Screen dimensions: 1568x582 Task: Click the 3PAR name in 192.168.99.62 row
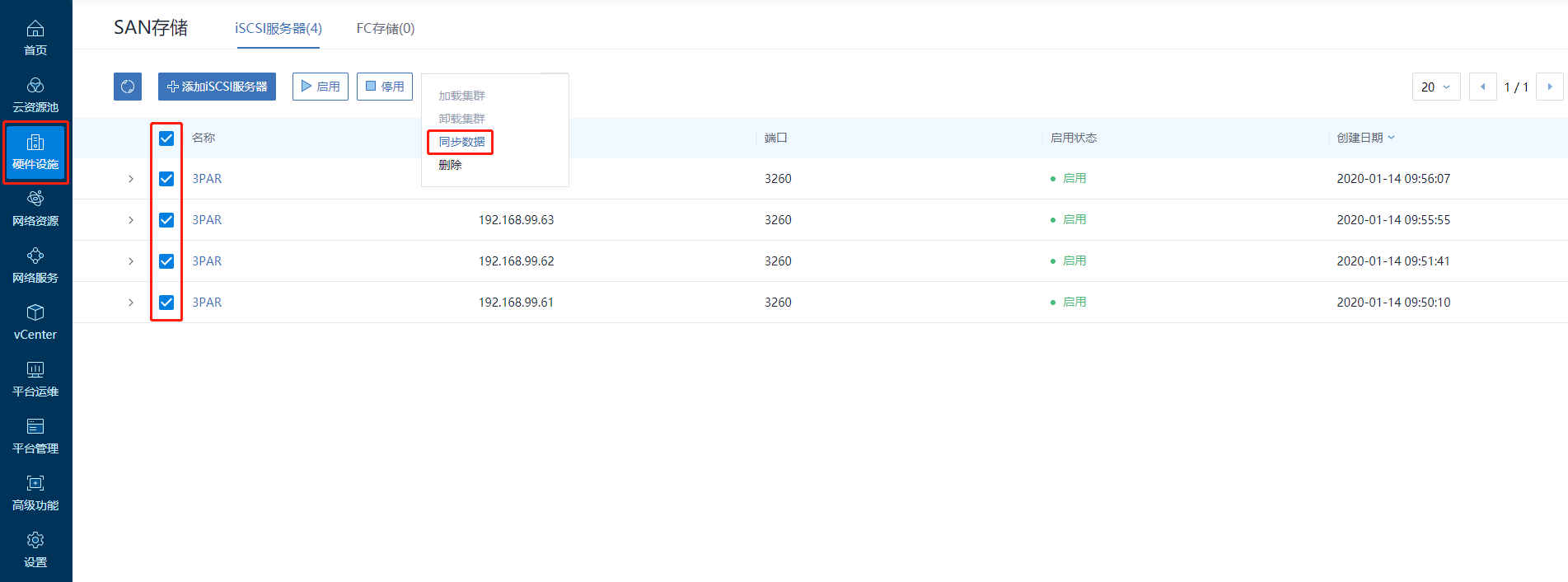(x=207, y=261)
